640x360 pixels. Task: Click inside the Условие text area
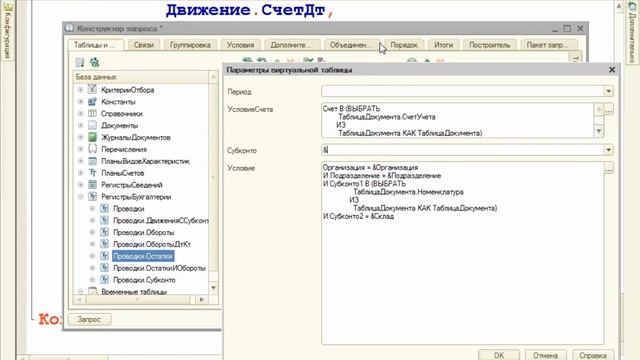pos(463,253)
